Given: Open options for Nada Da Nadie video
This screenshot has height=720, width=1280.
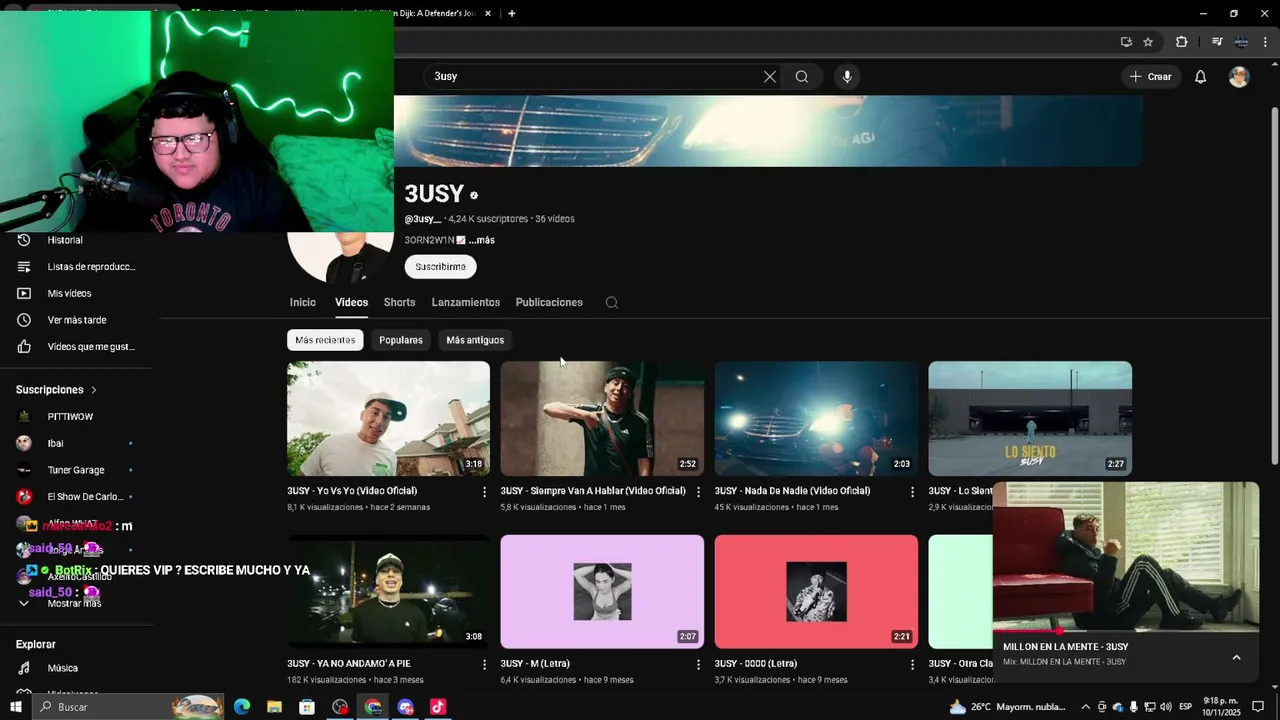Looking at the screenshot, I should pos(912,492).
